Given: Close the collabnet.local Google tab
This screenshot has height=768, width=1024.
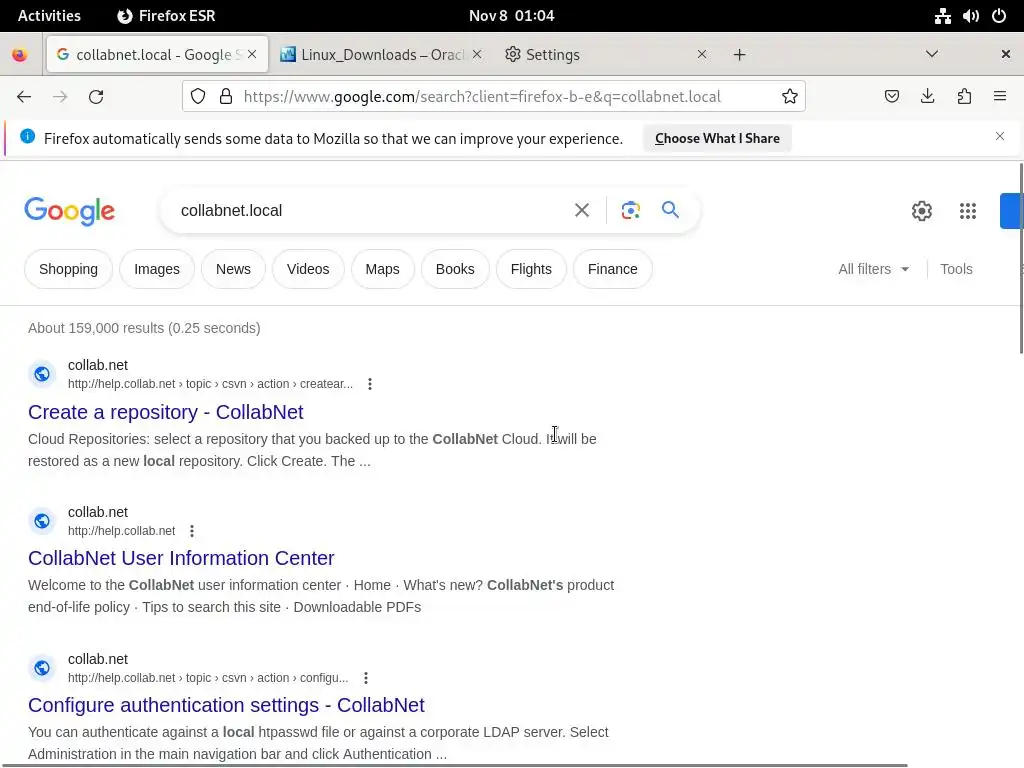Looking at the screenshot, I should [x=252, y=54].
